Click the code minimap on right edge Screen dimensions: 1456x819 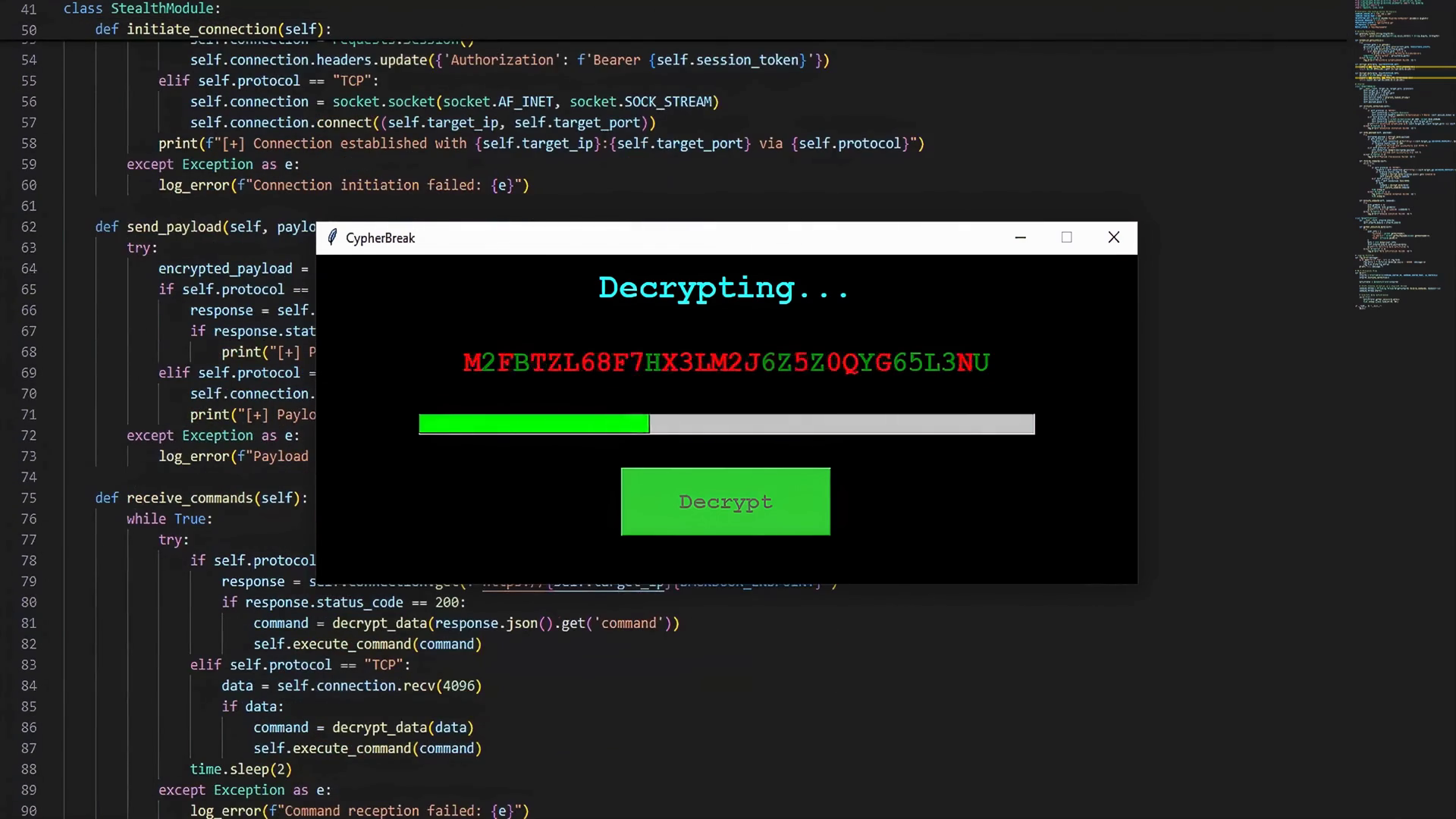click(x=1403, y=152)
